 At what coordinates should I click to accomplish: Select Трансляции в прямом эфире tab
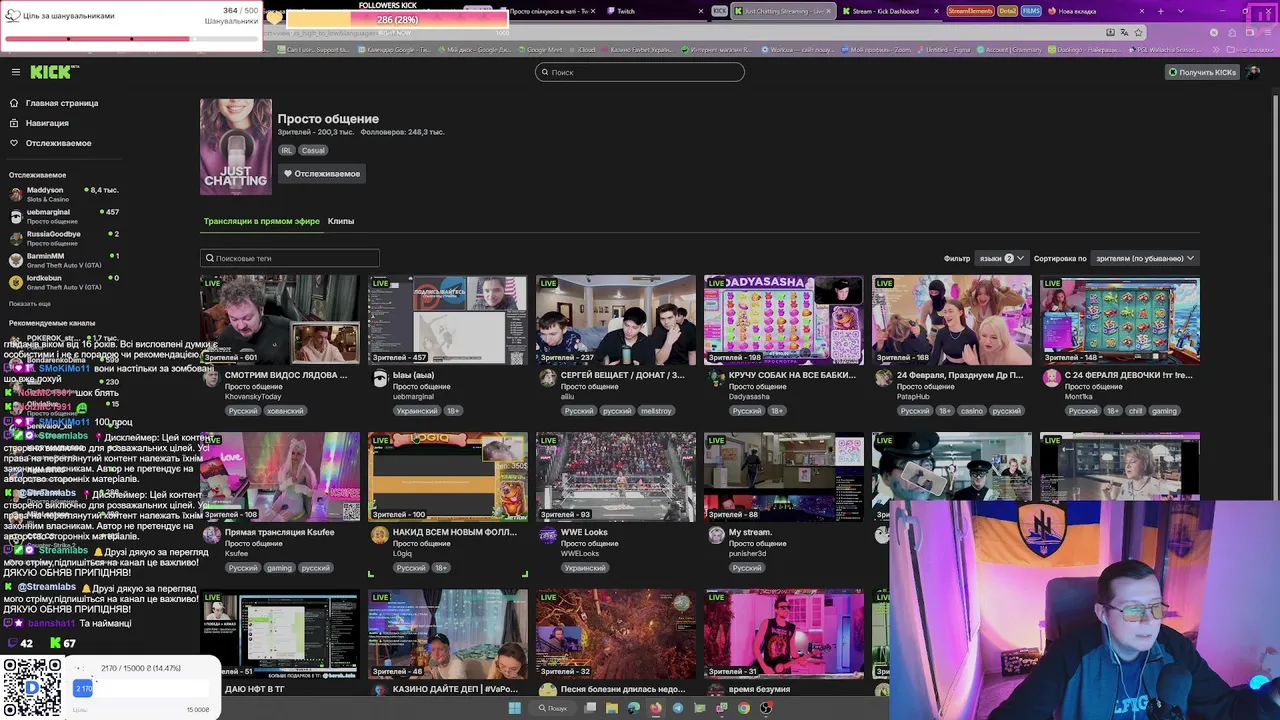(262, 221)
